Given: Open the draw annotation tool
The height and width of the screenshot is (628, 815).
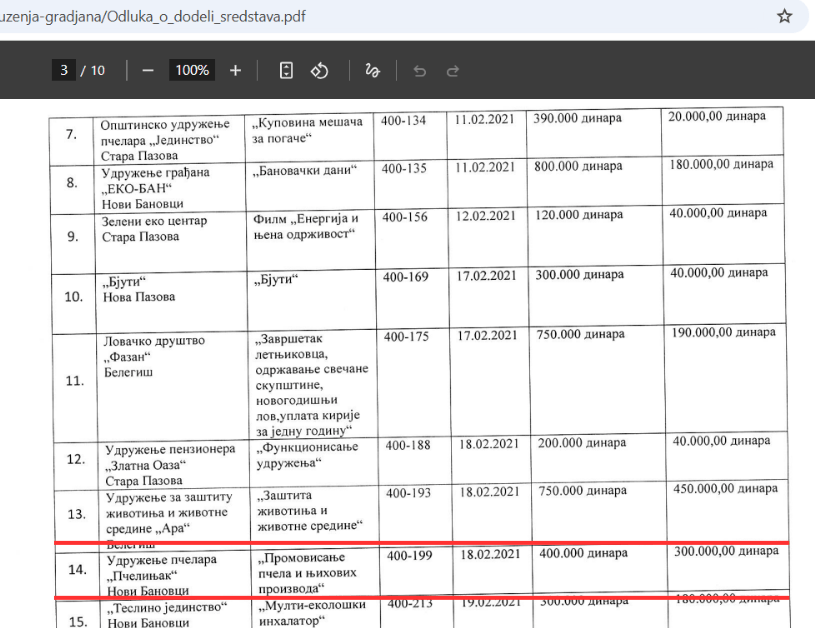Looking at the screenshot, I should pos(373,70).
